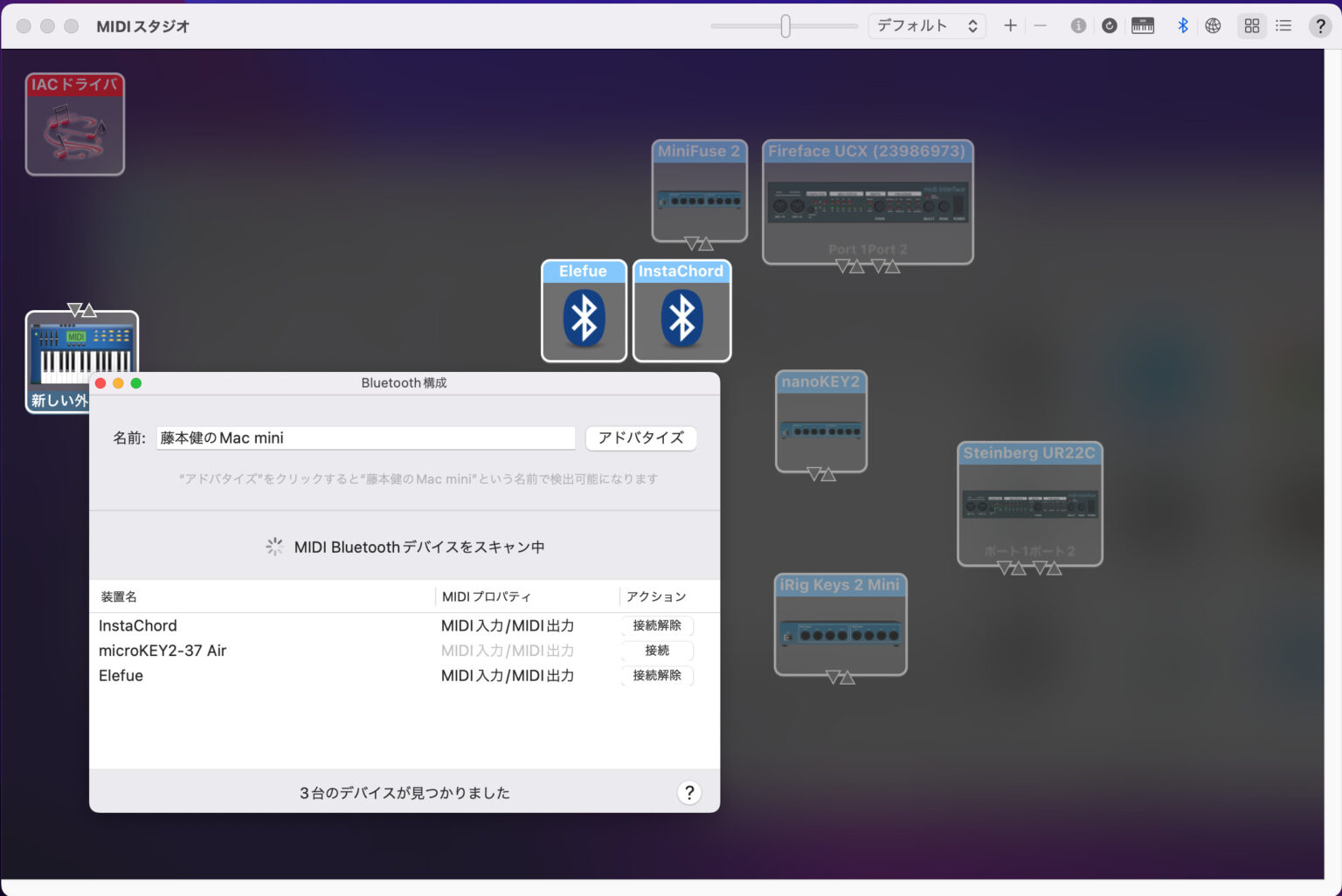Enable grid view layout
Screen dimensions: 1342x896
1251,25
